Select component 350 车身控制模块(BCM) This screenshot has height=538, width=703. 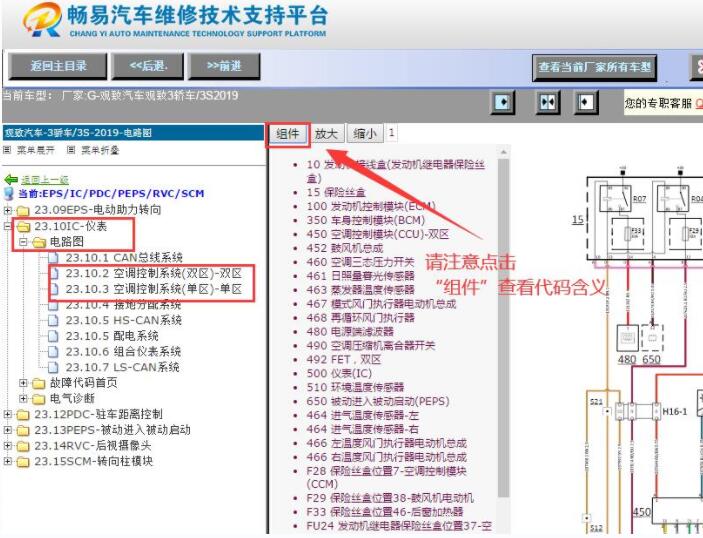point(366,220)
